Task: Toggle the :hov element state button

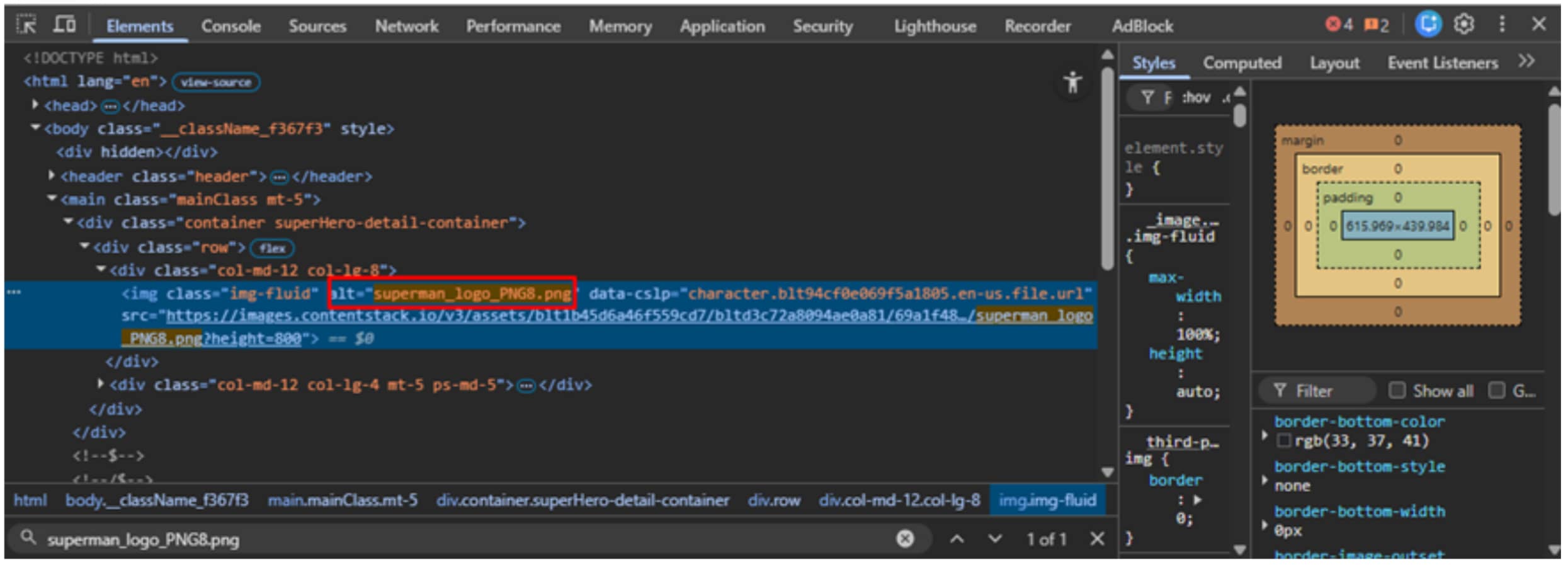Action: [x=1196, y=98]
